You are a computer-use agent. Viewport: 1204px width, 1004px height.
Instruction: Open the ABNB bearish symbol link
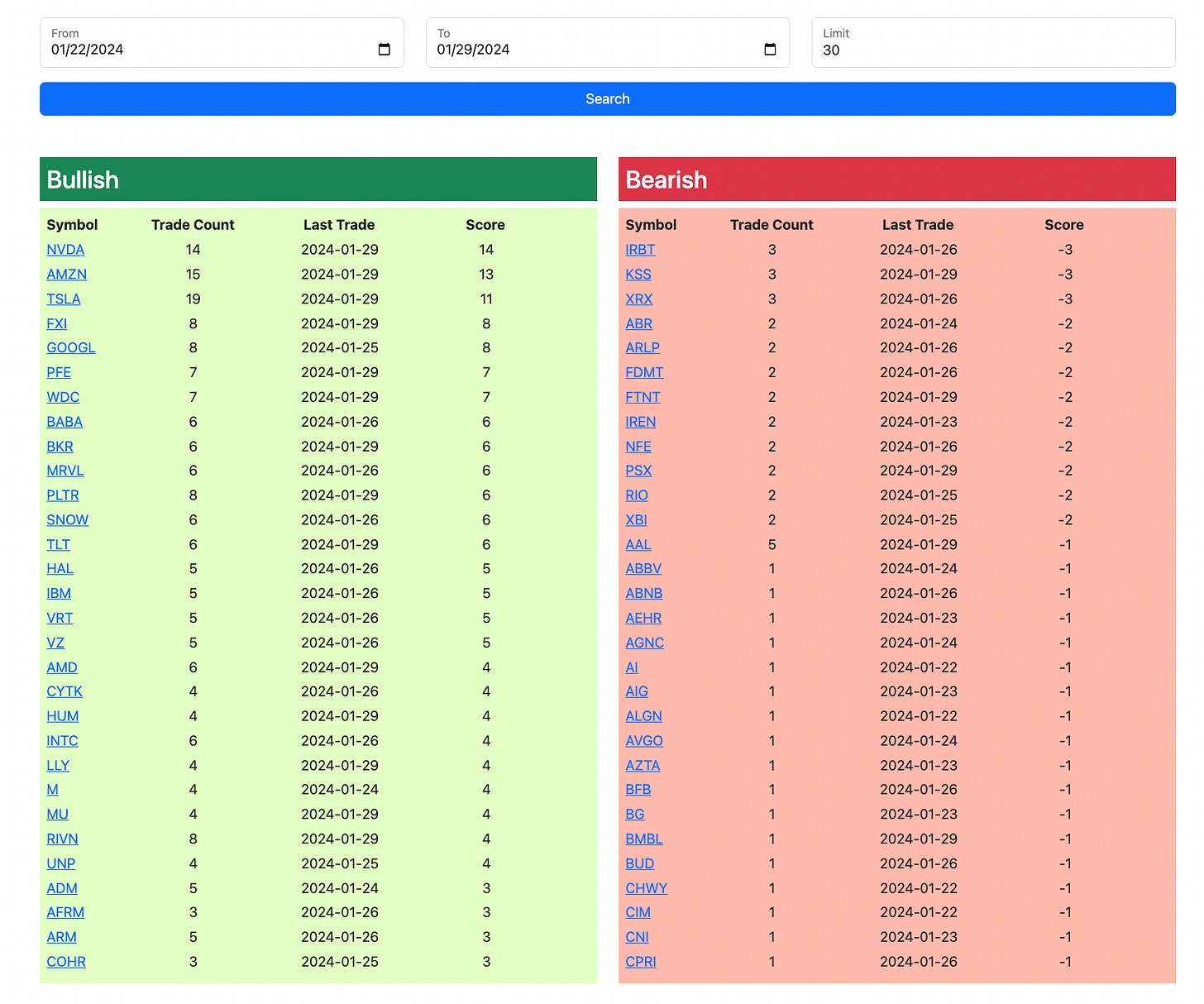[644, 594]
